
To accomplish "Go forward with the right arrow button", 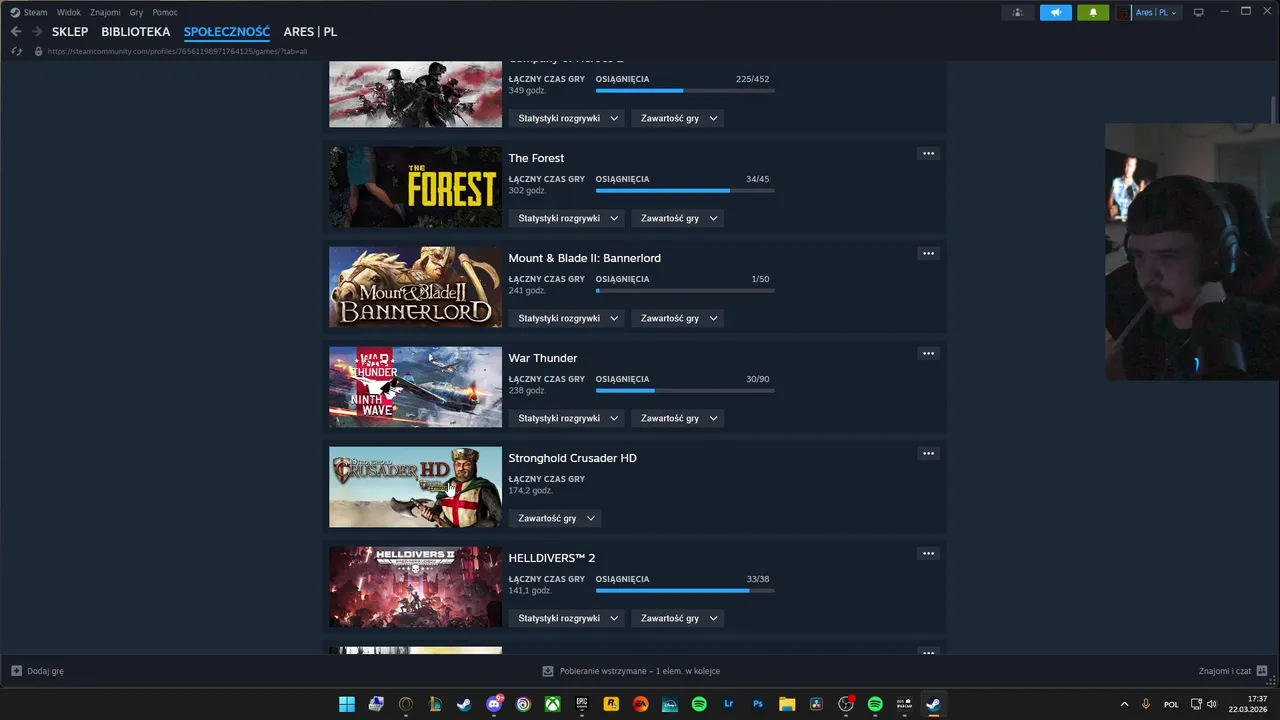I will coord(37,32).
